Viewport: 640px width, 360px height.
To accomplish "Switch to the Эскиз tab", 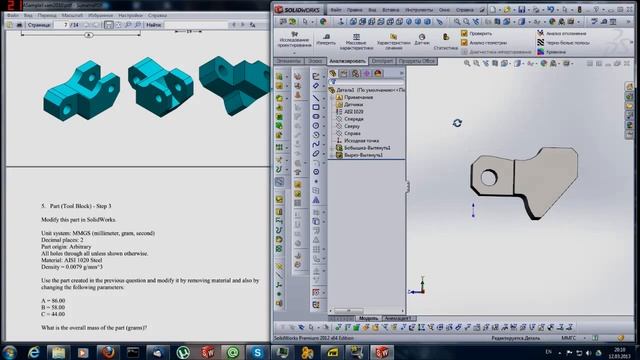I will (315, 61).
